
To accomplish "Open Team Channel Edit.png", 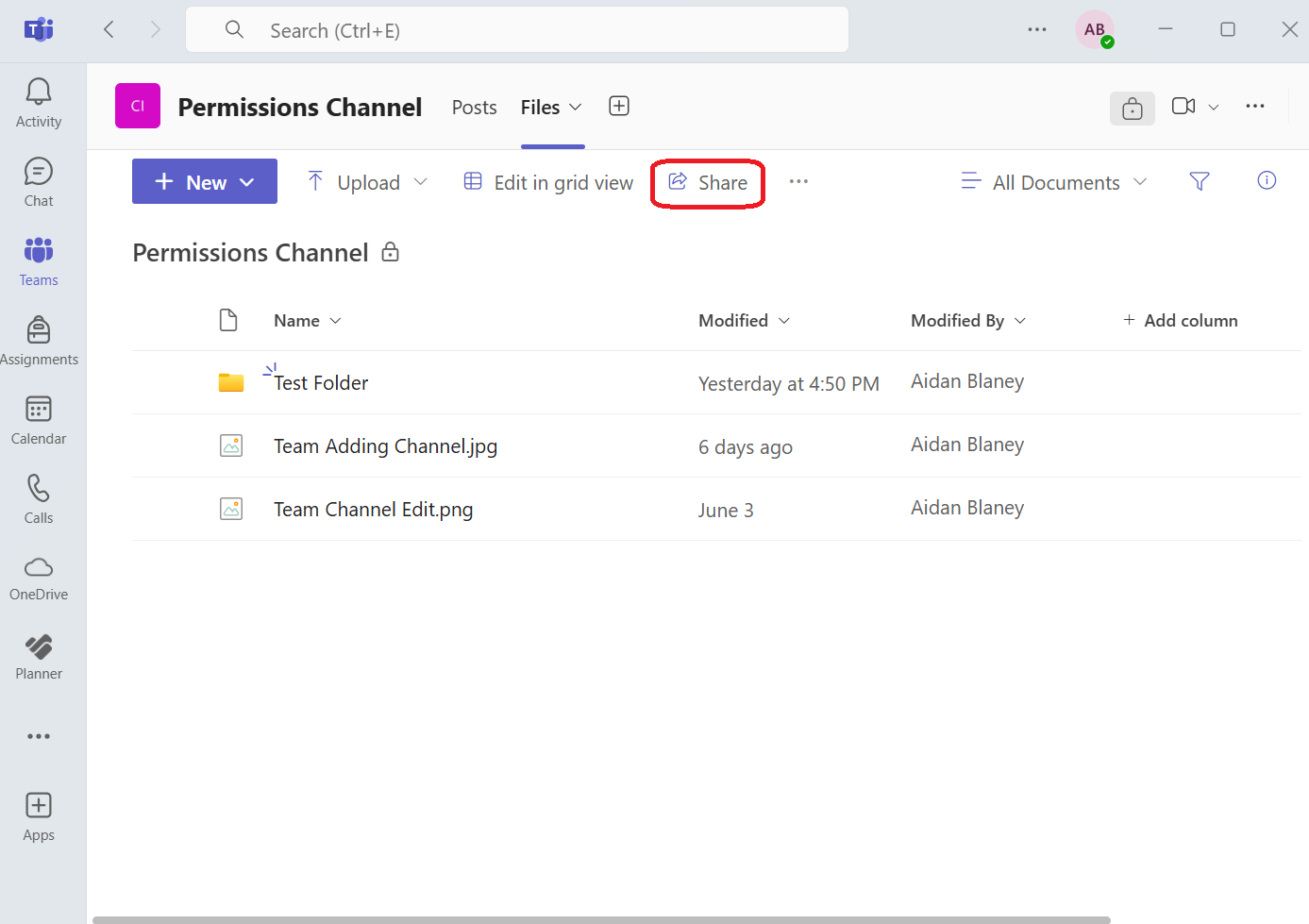I will point(374,510).
